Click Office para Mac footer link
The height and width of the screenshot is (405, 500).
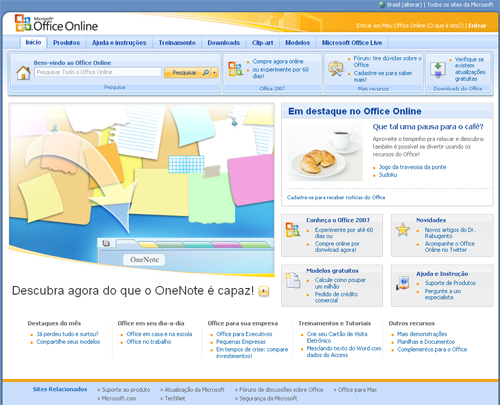coord(357,390)
